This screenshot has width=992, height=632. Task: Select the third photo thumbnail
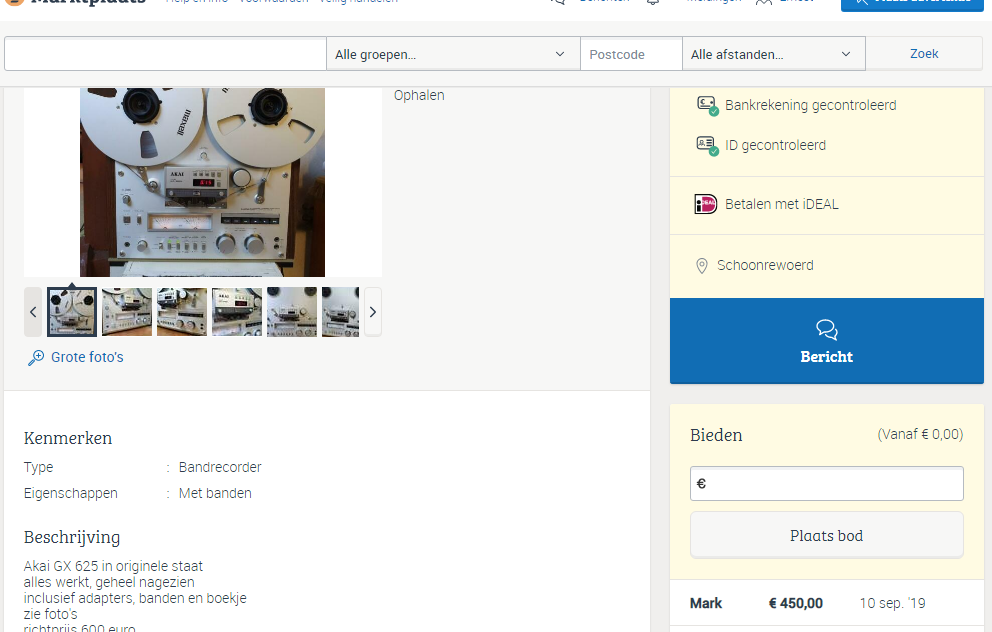182,312
